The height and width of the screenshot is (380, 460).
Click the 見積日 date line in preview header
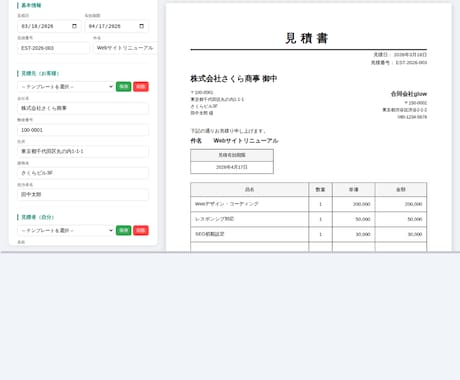click(x=400, y=55)
